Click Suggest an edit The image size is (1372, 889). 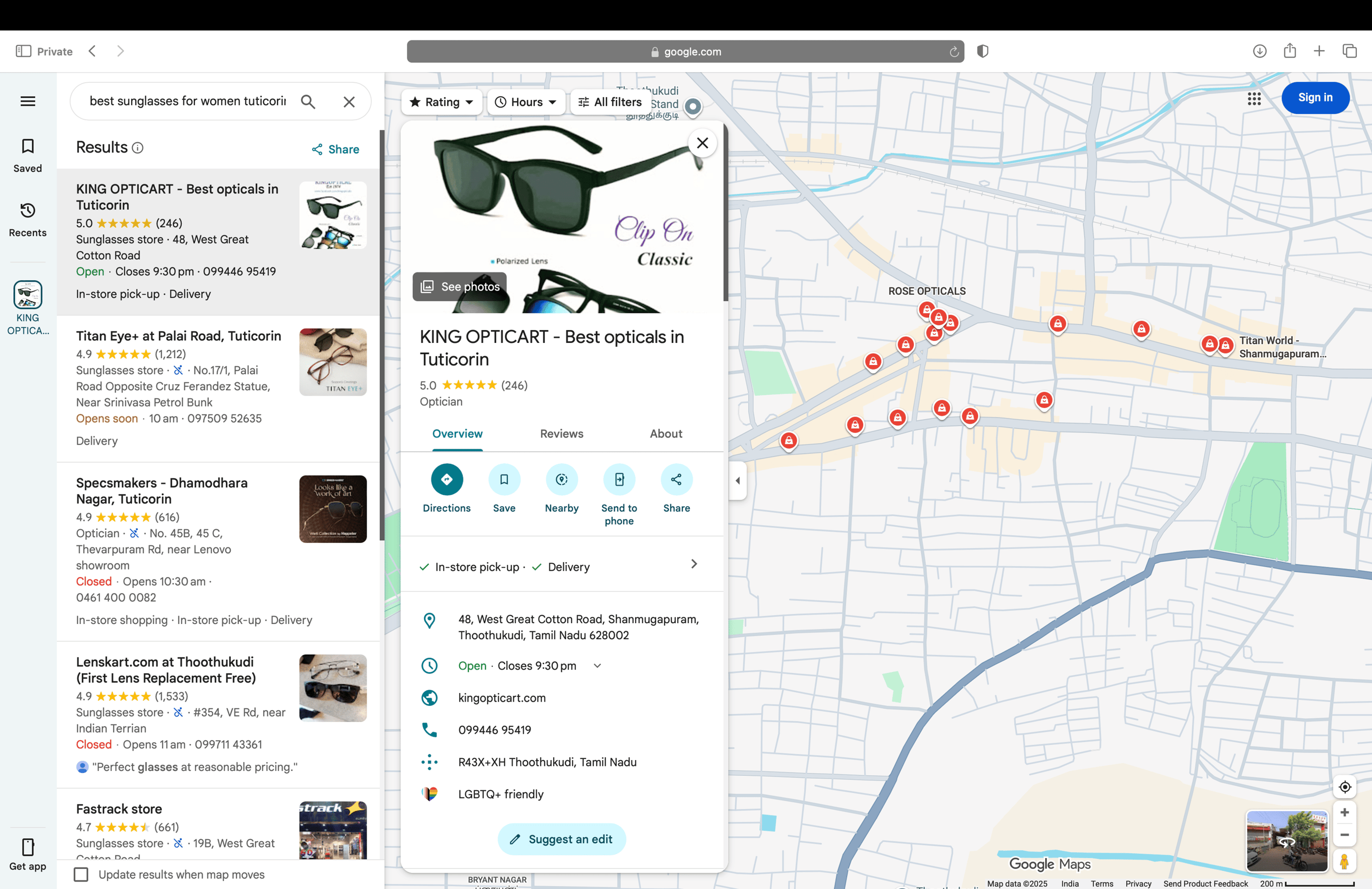tap(562, 840)
